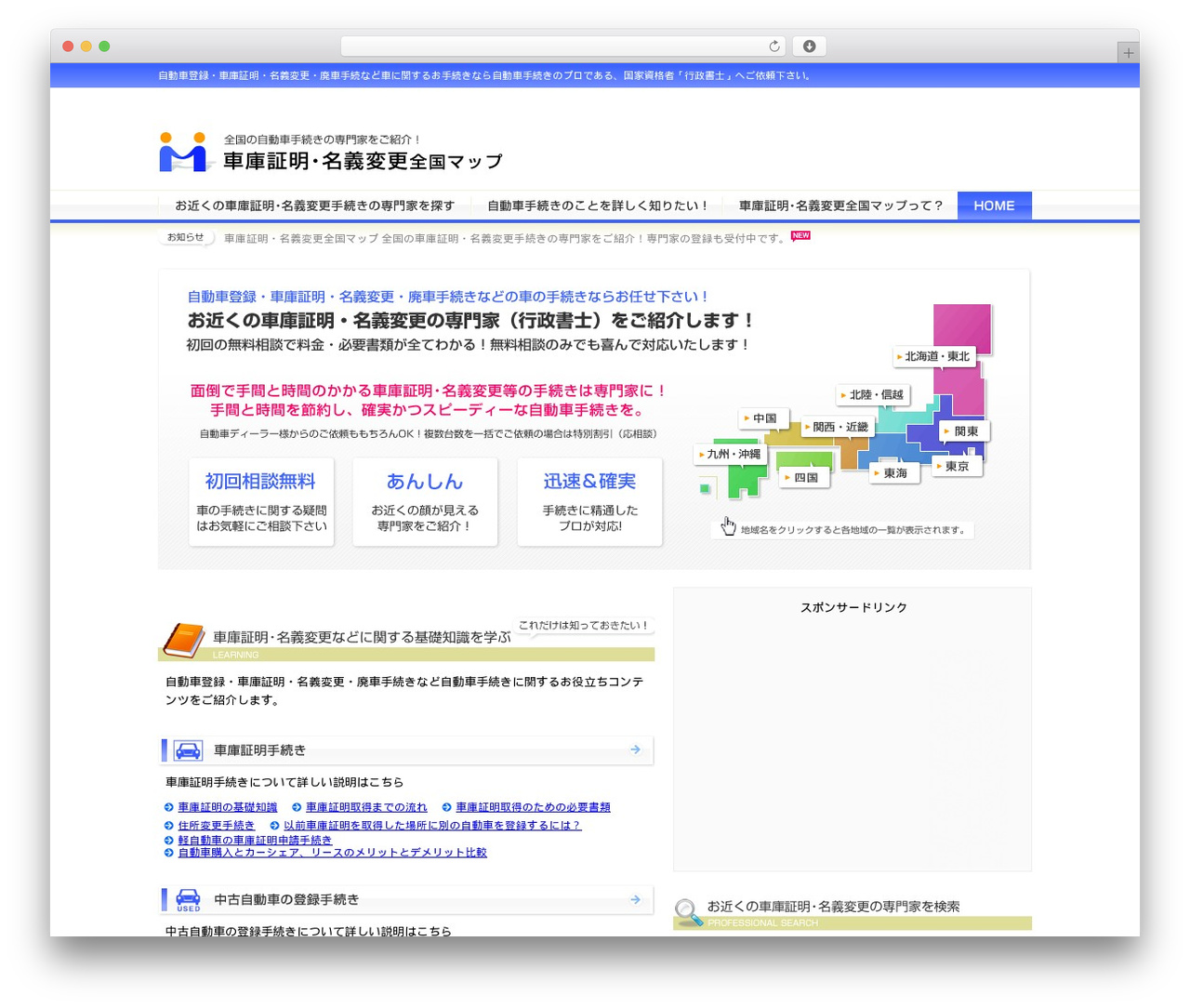Click the orange book learning icon
Image resolution: width=1190 pixels, height=1008 pixels.
(183, 641)
